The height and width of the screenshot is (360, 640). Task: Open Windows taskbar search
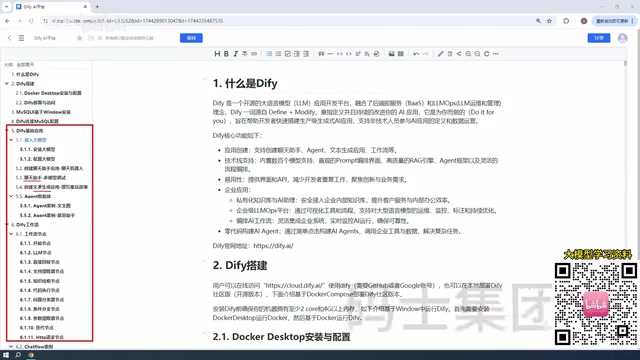pyautogui.click(x=18, y=355)
